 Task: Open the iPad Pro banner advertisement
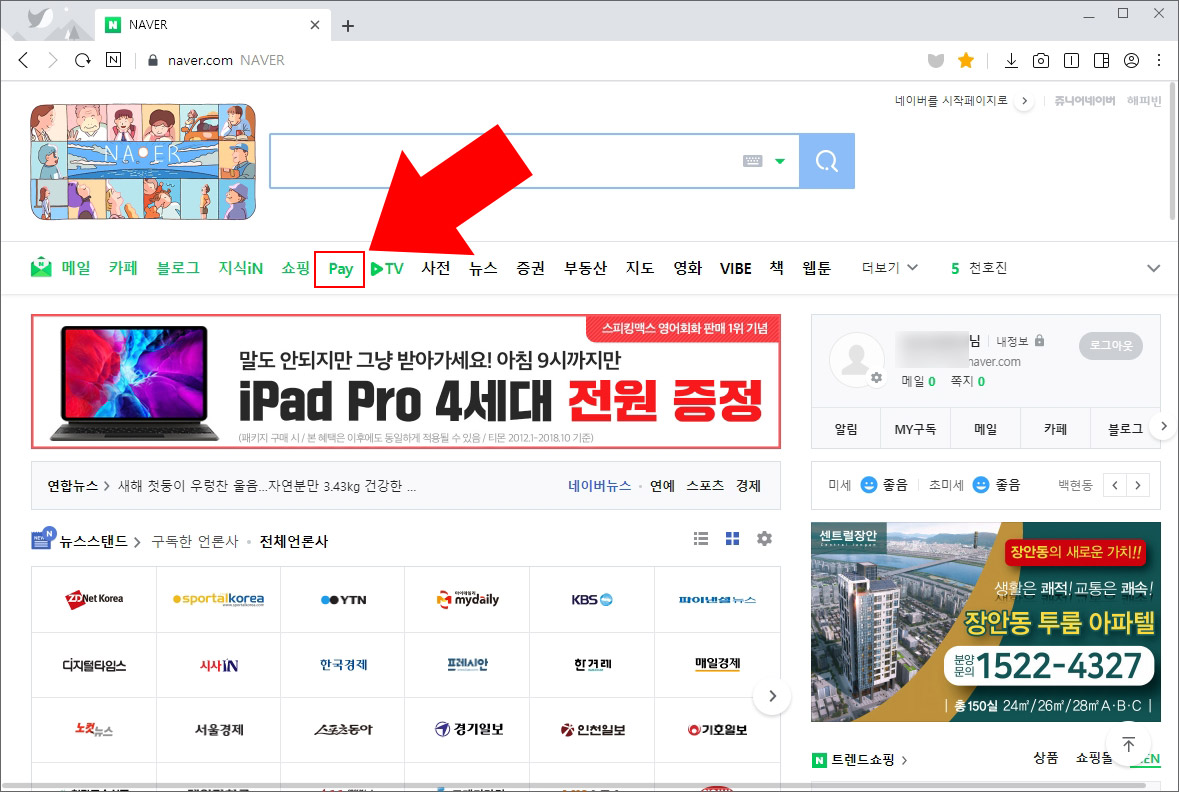click(406, 381)
